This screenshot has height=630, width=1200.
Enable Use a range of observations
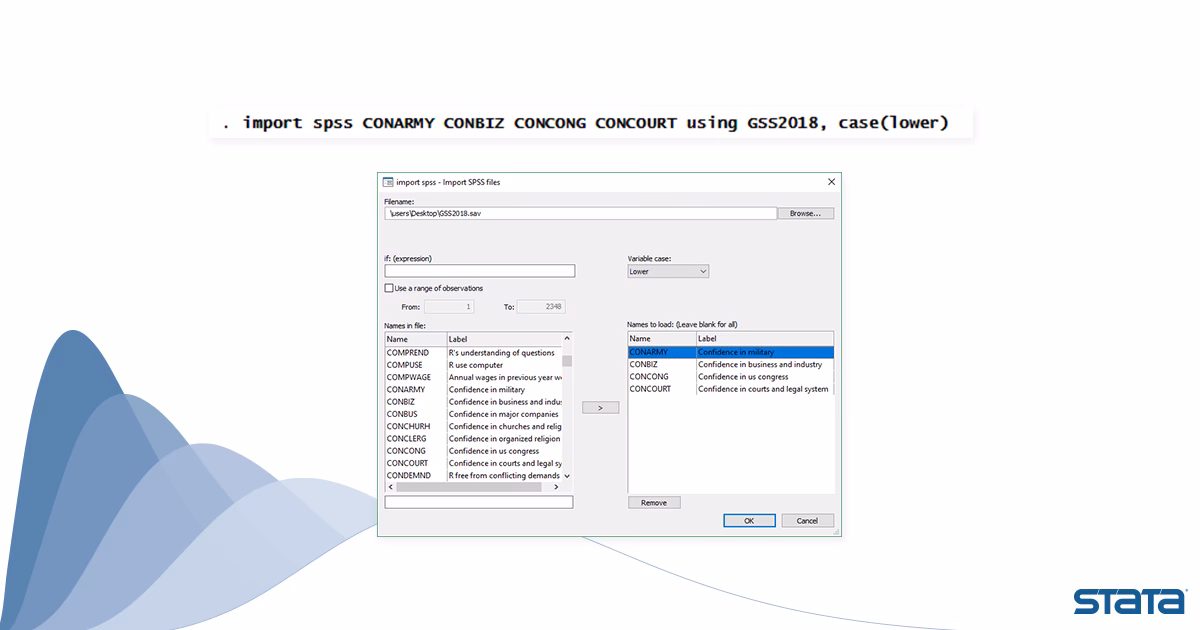[388, 287]
